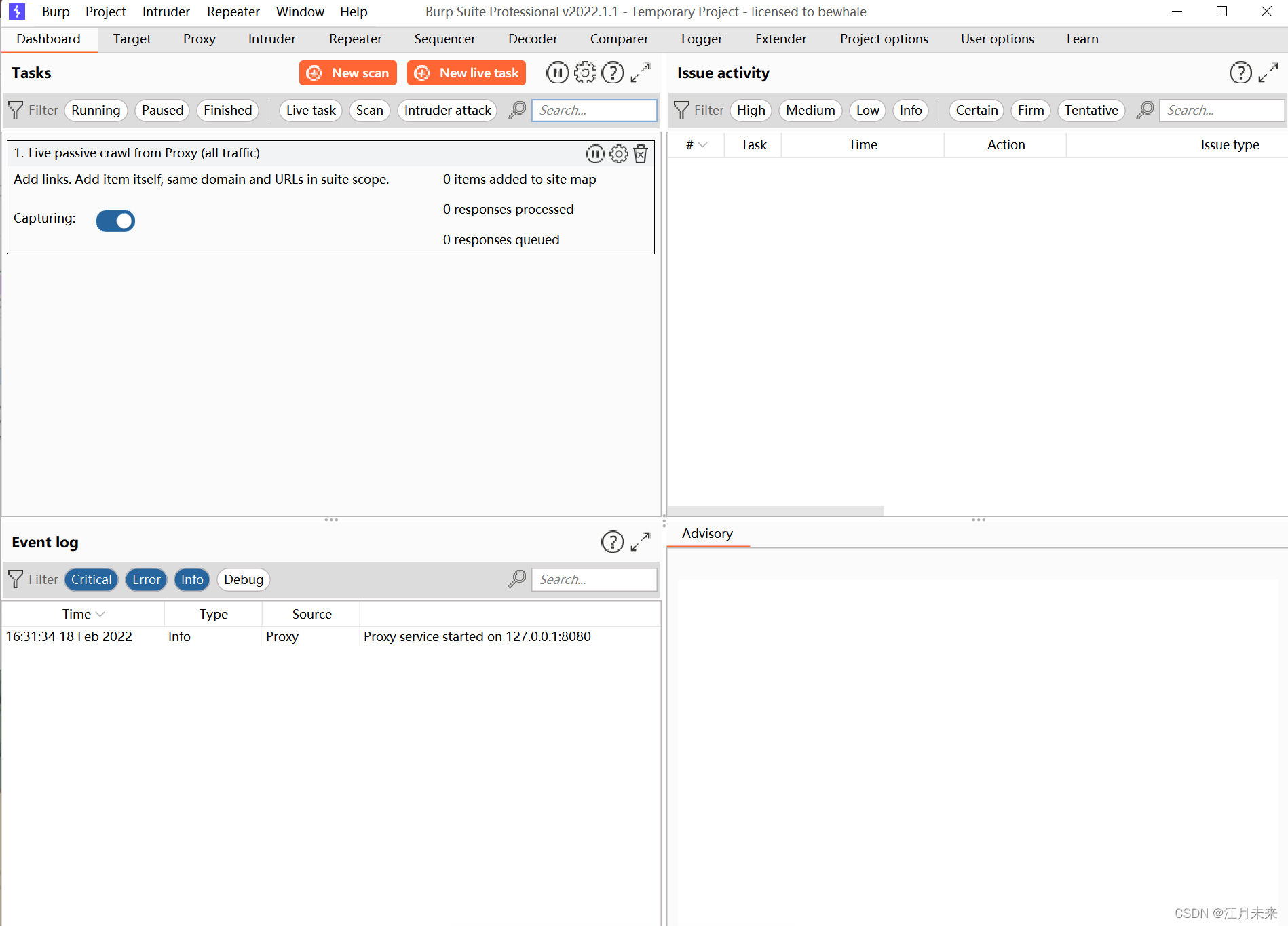The height and width of the screenshot is (926, 1288).
Task: Switch to the Target tab
Action: (x=132, y=39)
